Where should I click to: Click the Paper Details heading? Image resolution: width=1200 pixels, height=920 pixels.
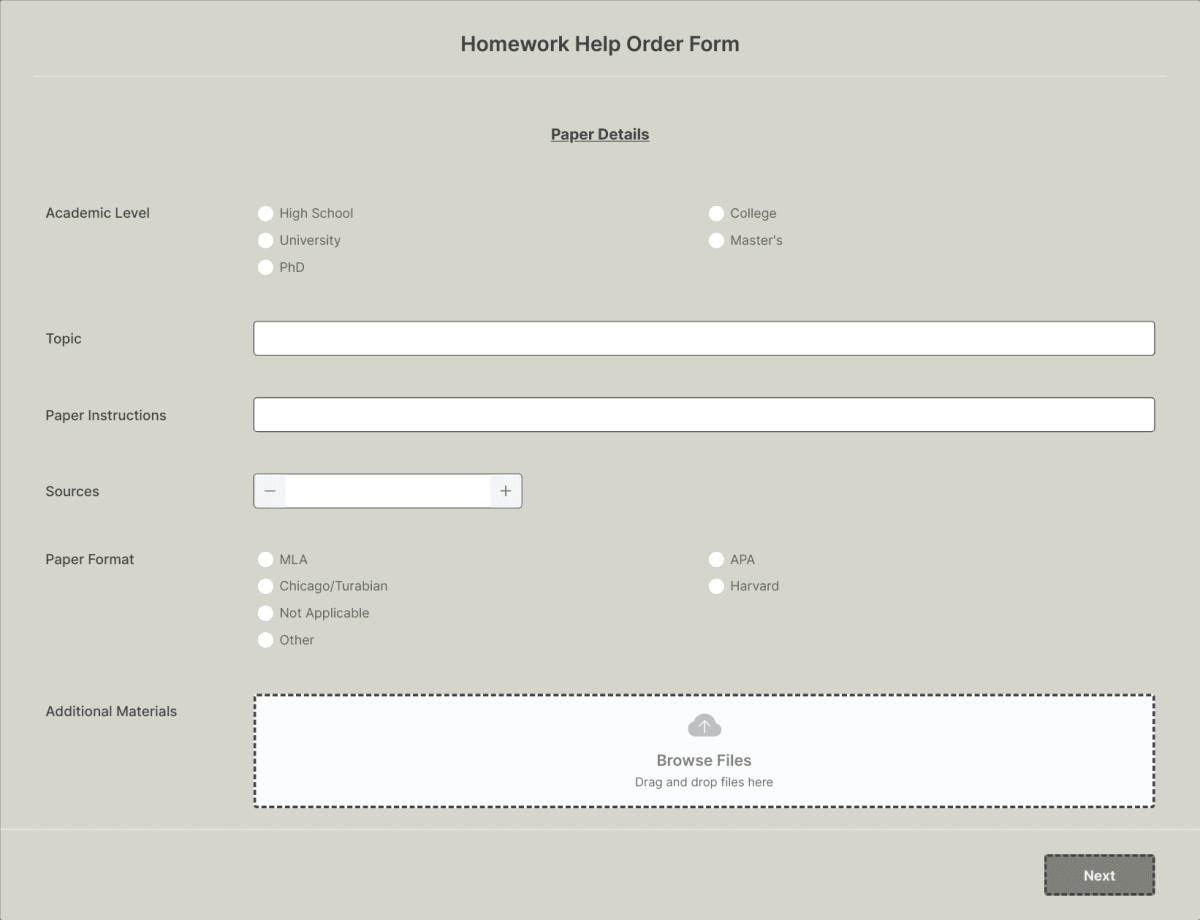(599, 133)
